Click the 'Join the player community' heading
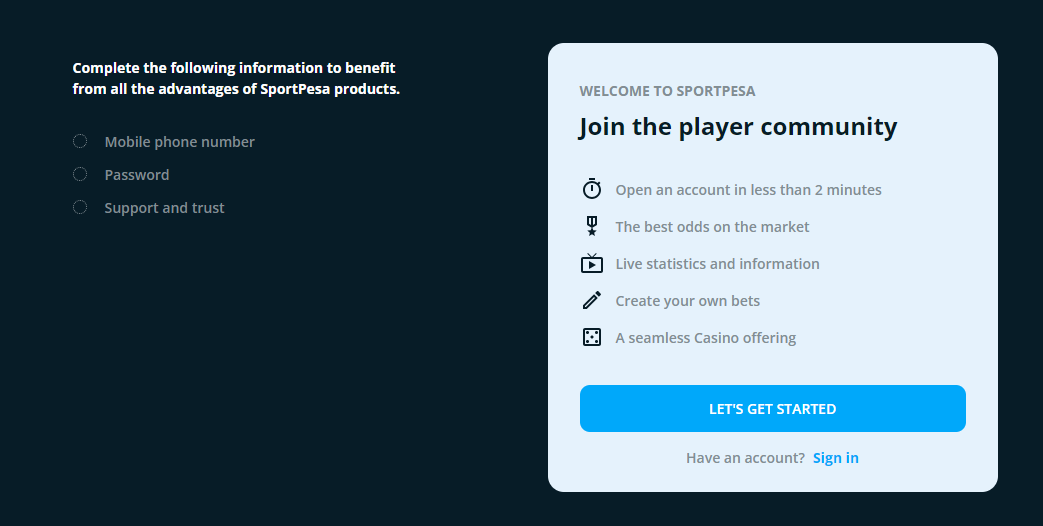 [737, 127]
